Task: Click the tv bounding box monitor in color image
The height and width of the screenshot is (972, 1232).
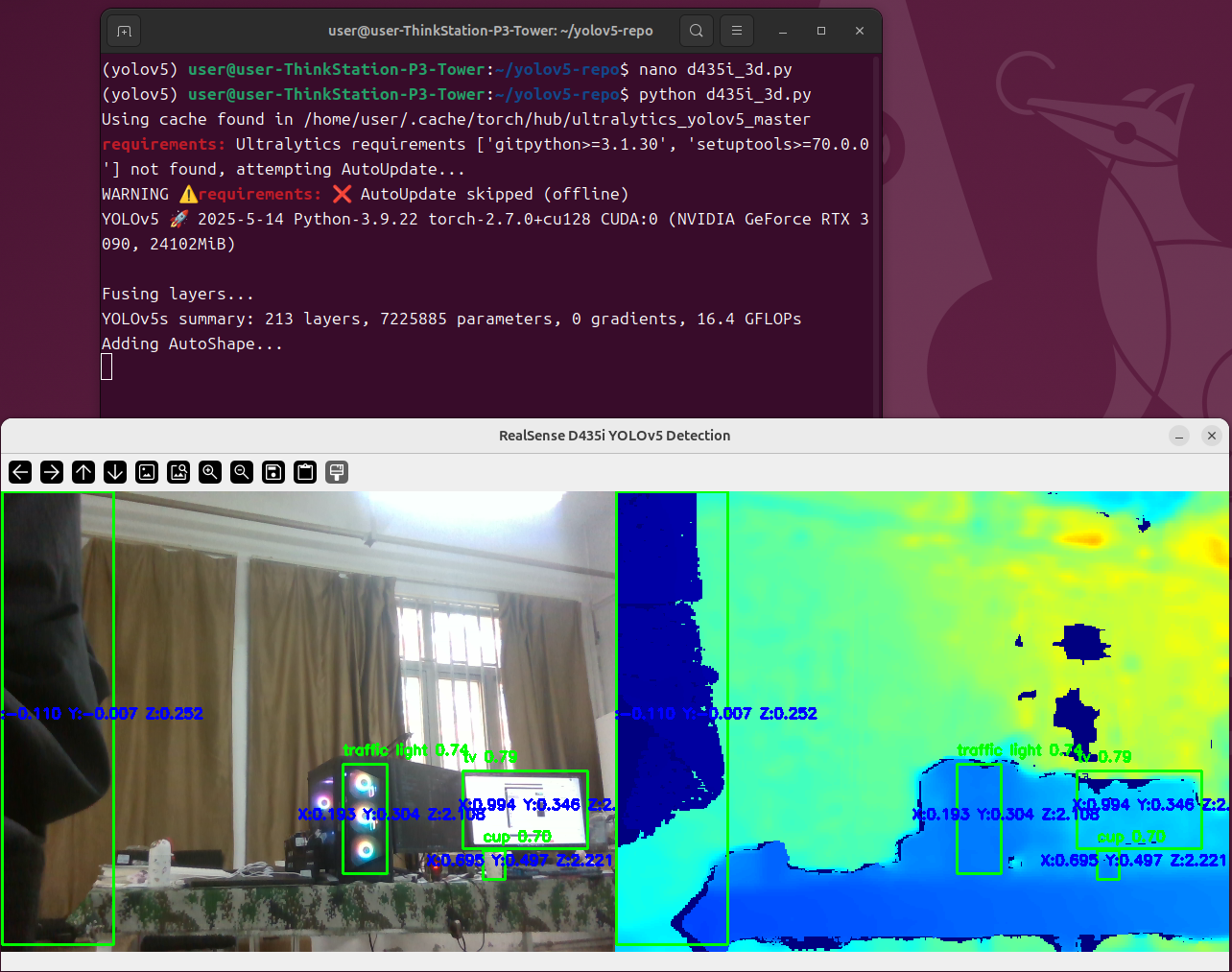Action: [525, 810]
